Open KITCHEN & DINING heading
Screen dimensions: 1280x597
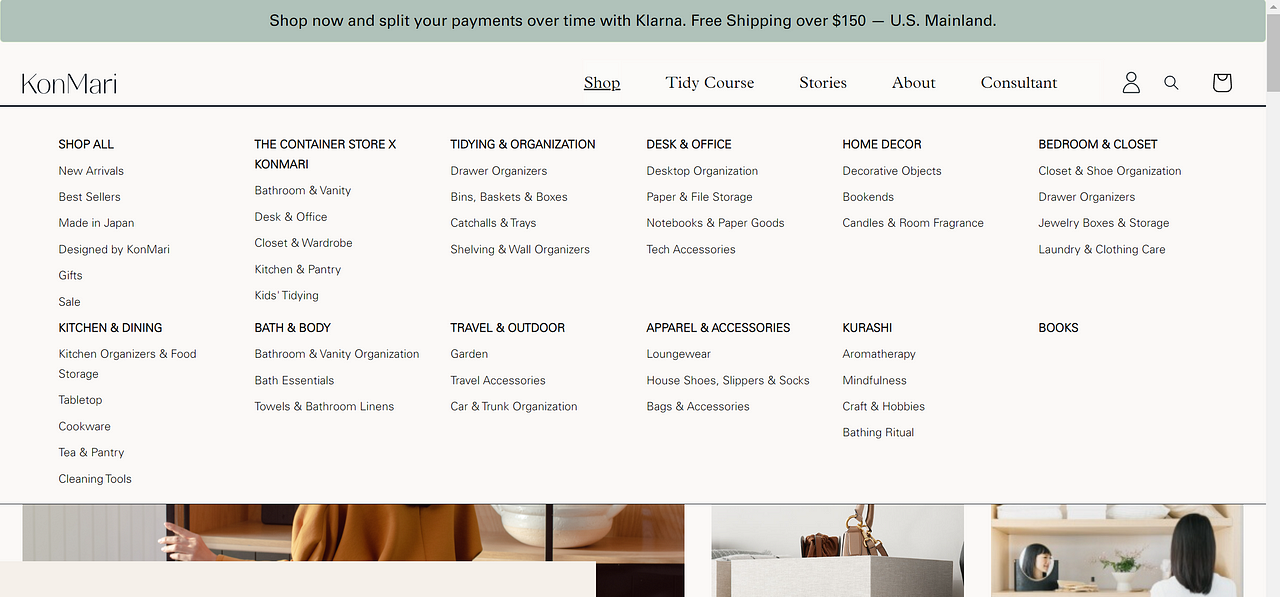(110, 328)
